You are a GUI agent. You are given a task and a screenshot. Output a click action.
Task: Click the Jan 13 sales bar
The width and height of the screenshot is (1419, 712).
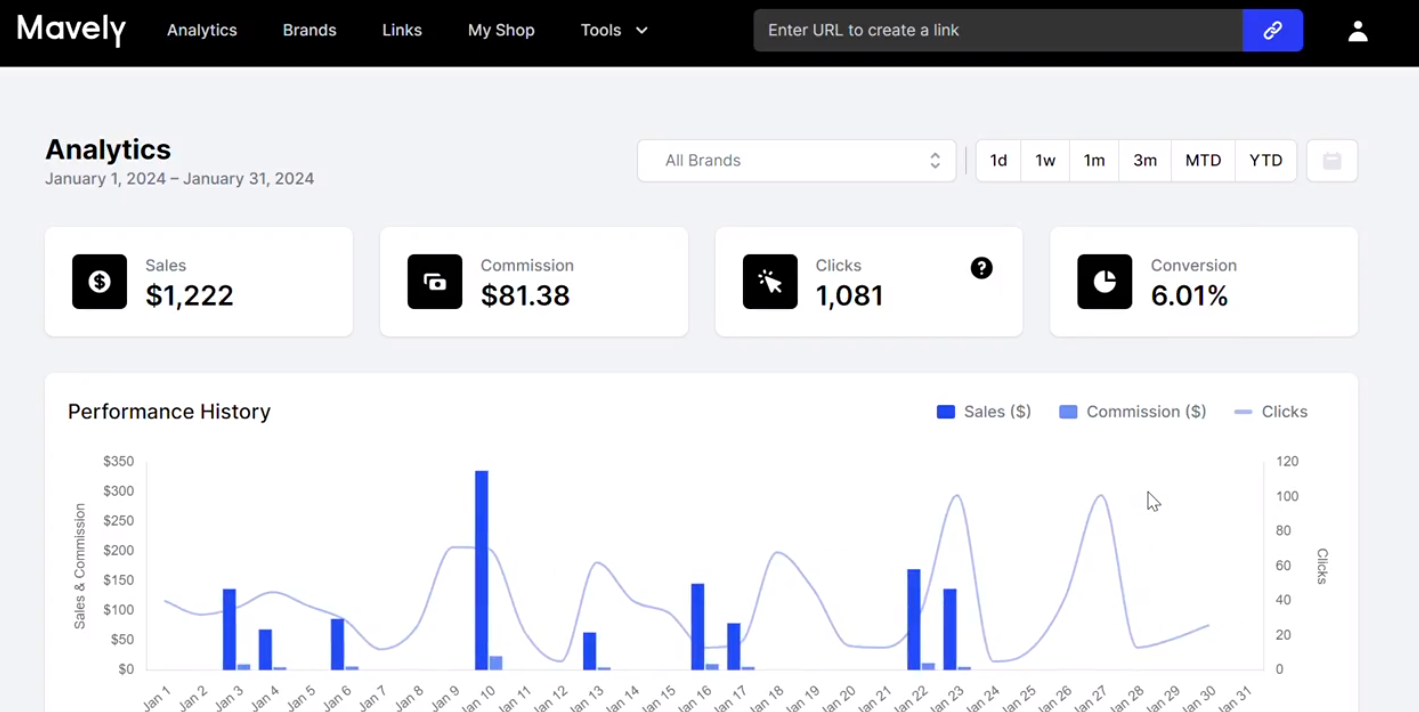point(590,651)
